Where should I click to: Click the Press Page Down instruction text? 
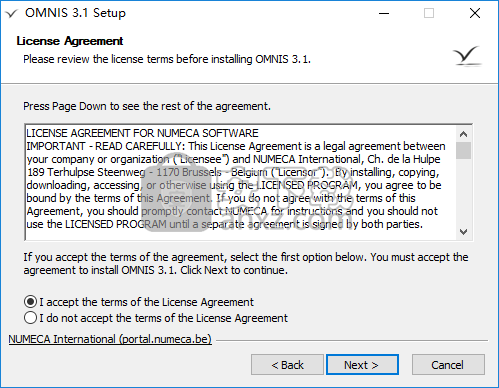[147, 106]
